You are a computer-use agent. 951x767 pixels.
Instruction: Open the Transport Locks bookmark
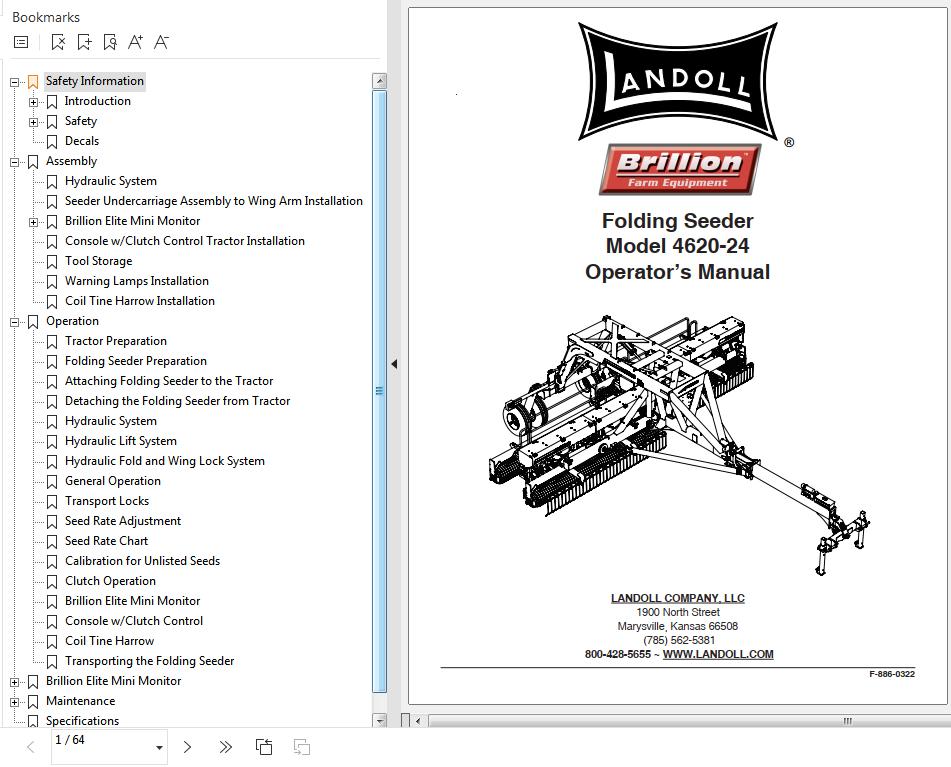pos(107,501)
